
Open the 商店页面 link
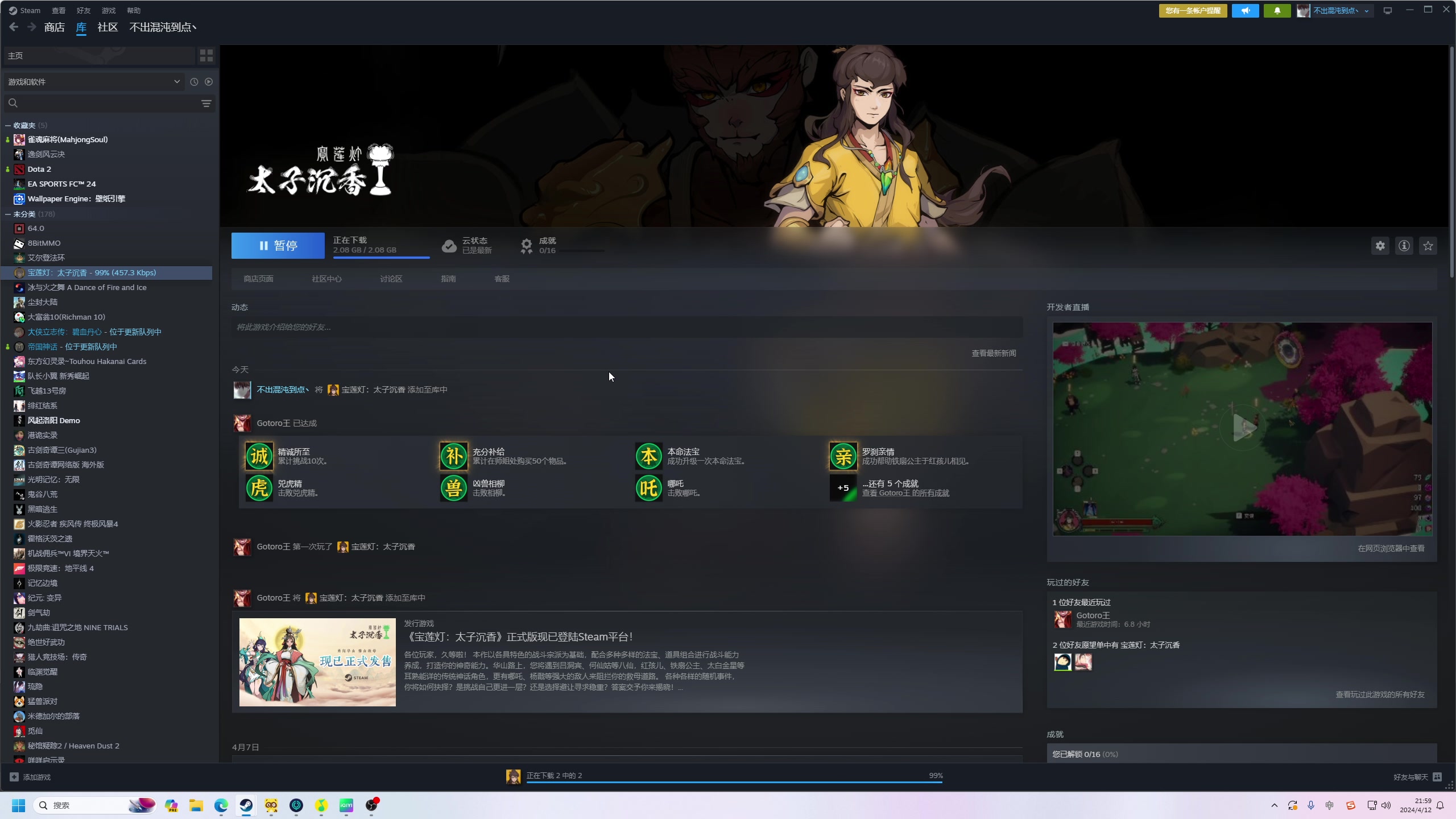(x=259, y=279)
